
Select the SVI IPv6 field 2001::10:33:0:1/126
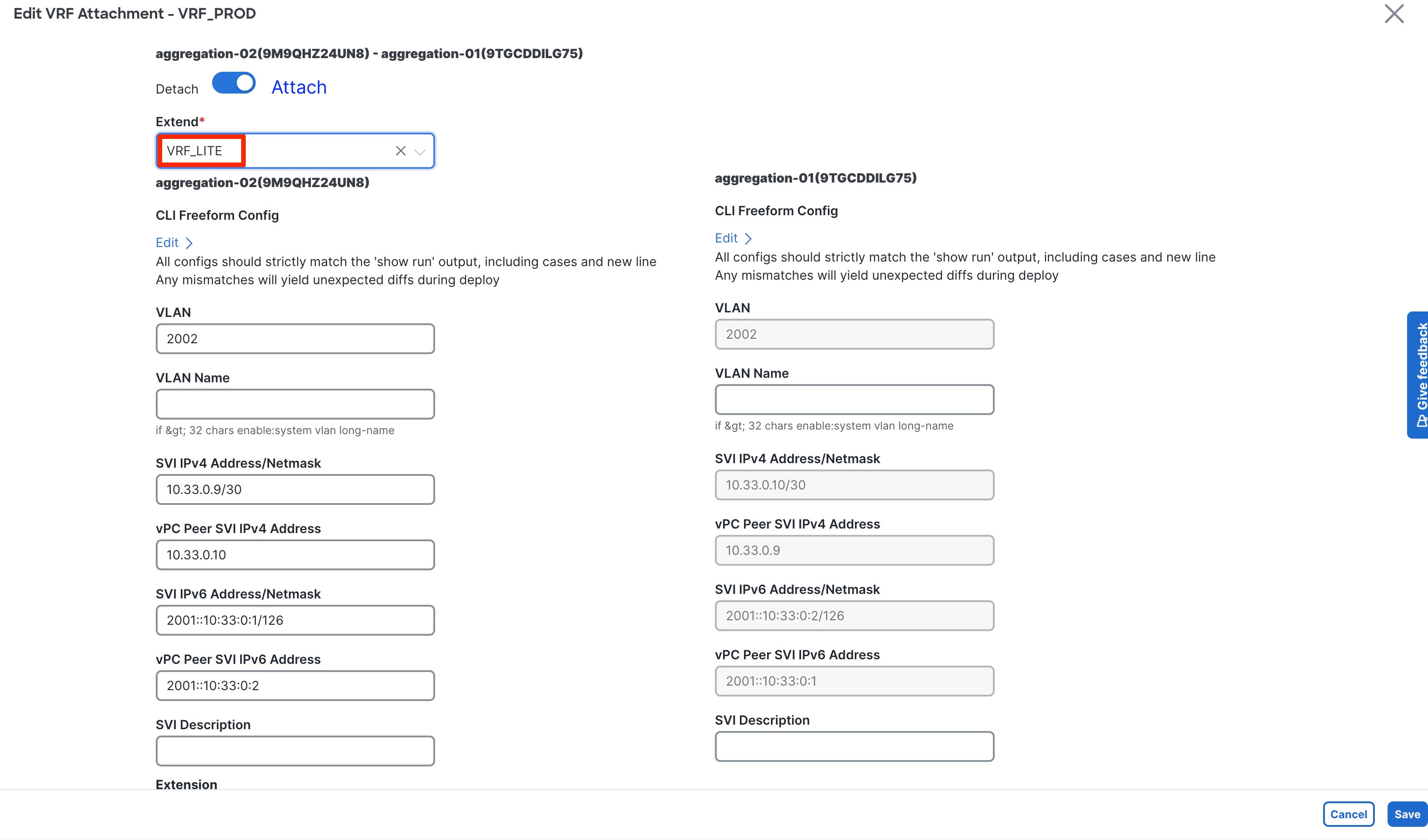[x=295, y=620]
